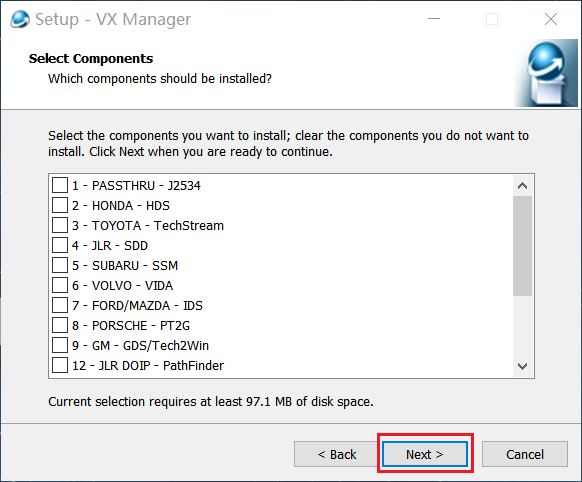This screenshot has width=582, height=482.
Task: Close the Setup - VX Manager window
Action: click(x=551, y=19)
